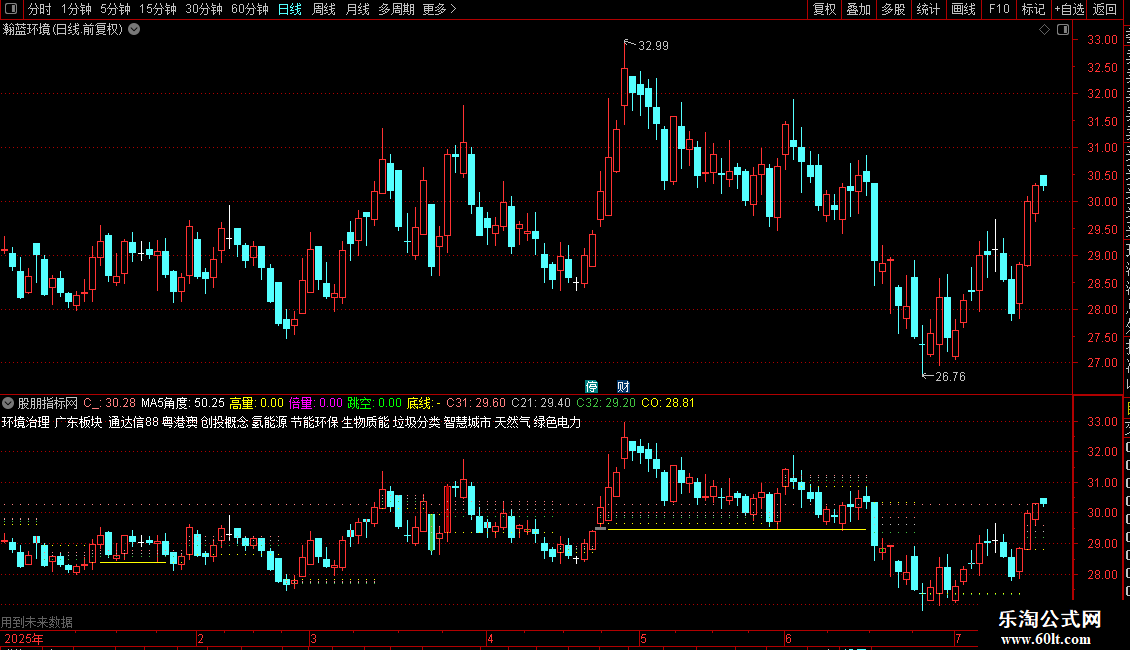Click the 财 financial marker icon

pos(623,387)
